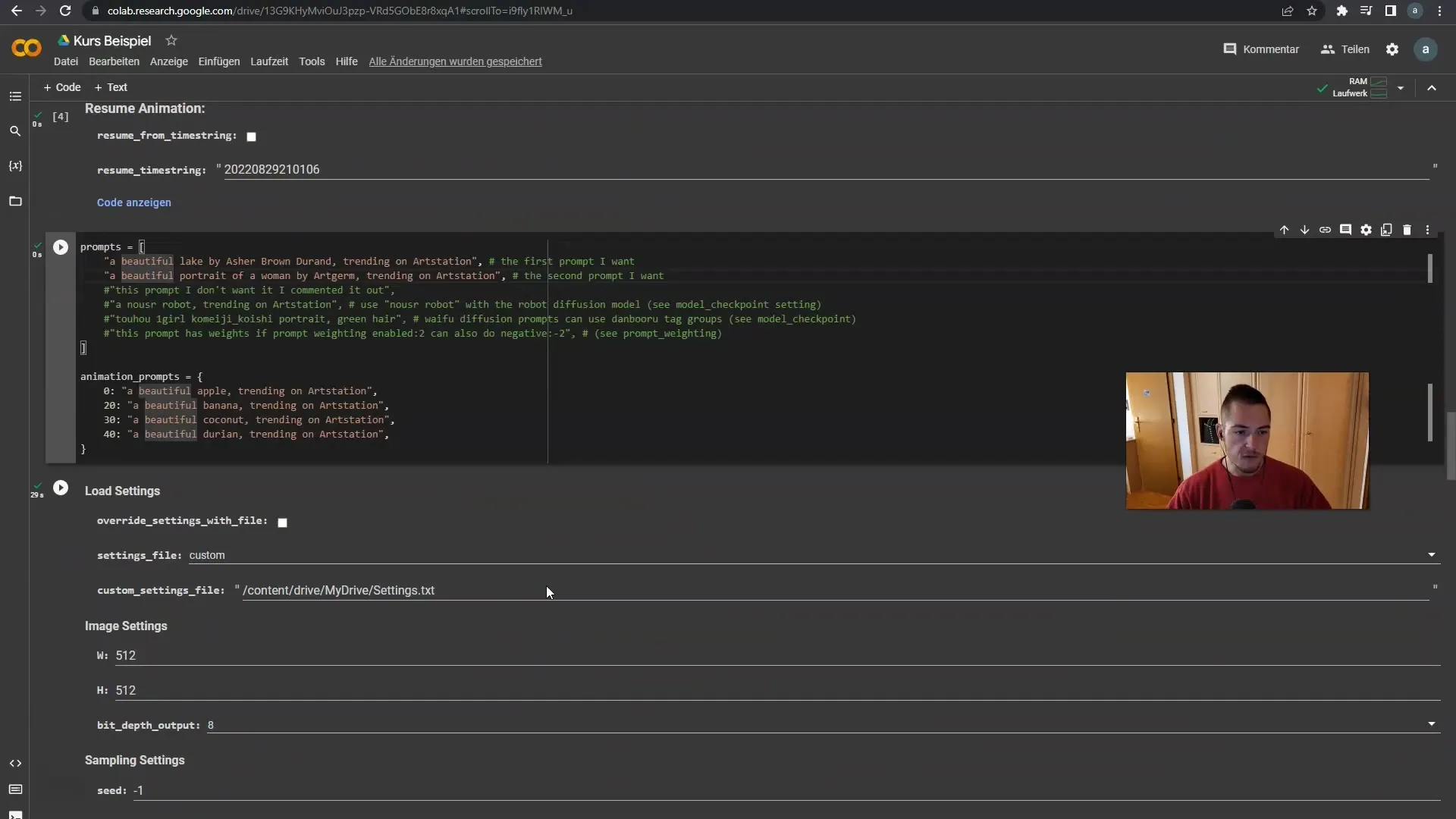Run the prompts code cell
The height and width of the screenshot is (819, 1456).
click(61, 247)
